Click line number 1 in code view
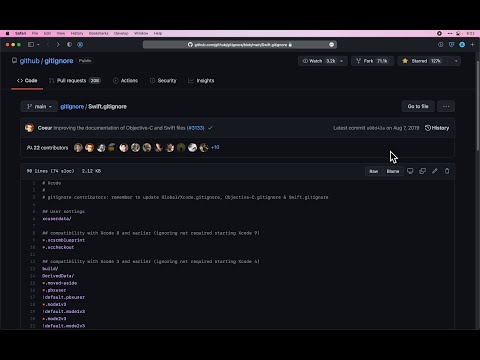The image size is (480, 360). point(34,183)
